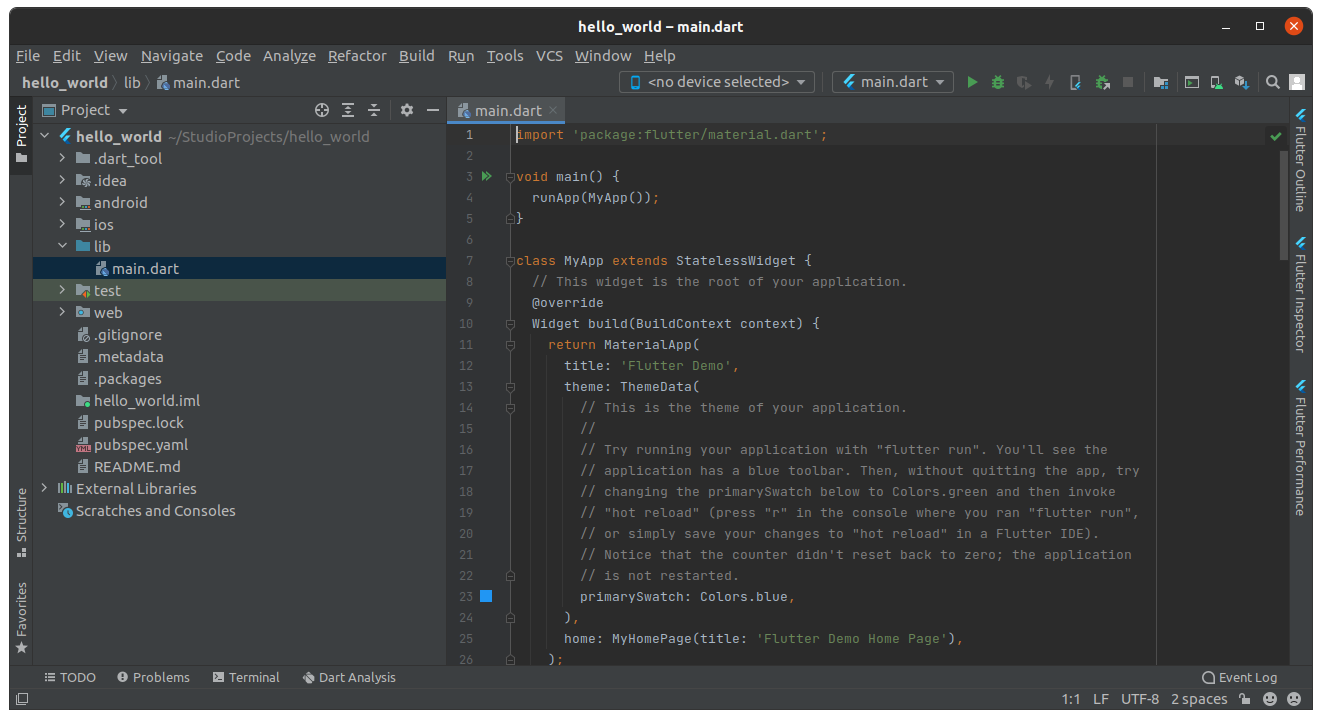Start debugging with the Debug icon
This screenshot has height=719, width=1322.
pos(998,81)
